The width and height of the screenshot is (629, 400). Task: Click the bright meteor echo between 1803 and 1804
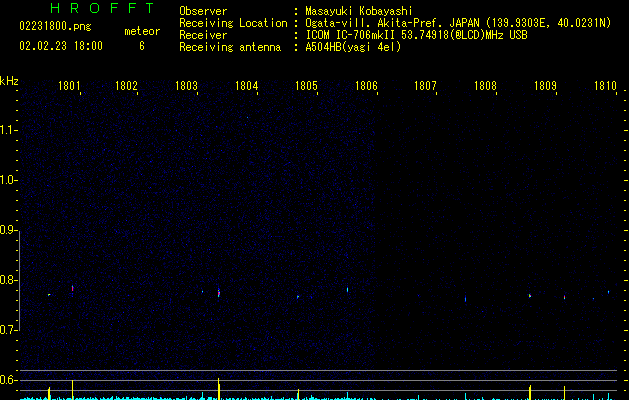click(x=219, y=293)
